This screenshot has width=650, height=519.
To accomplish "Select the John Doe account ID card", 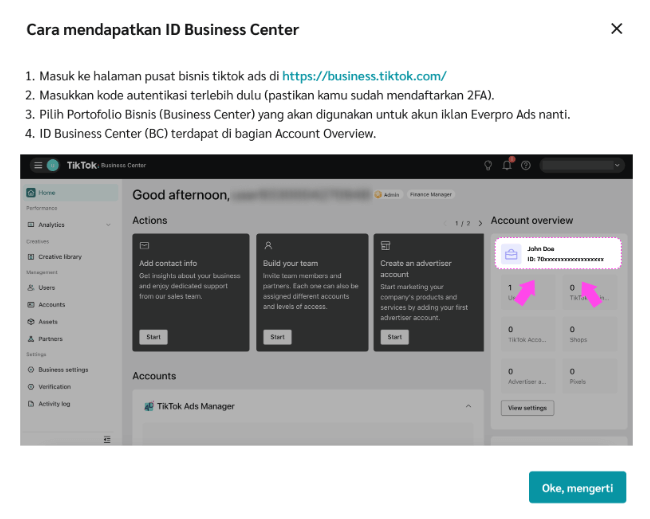I will (x=558, y=253).
